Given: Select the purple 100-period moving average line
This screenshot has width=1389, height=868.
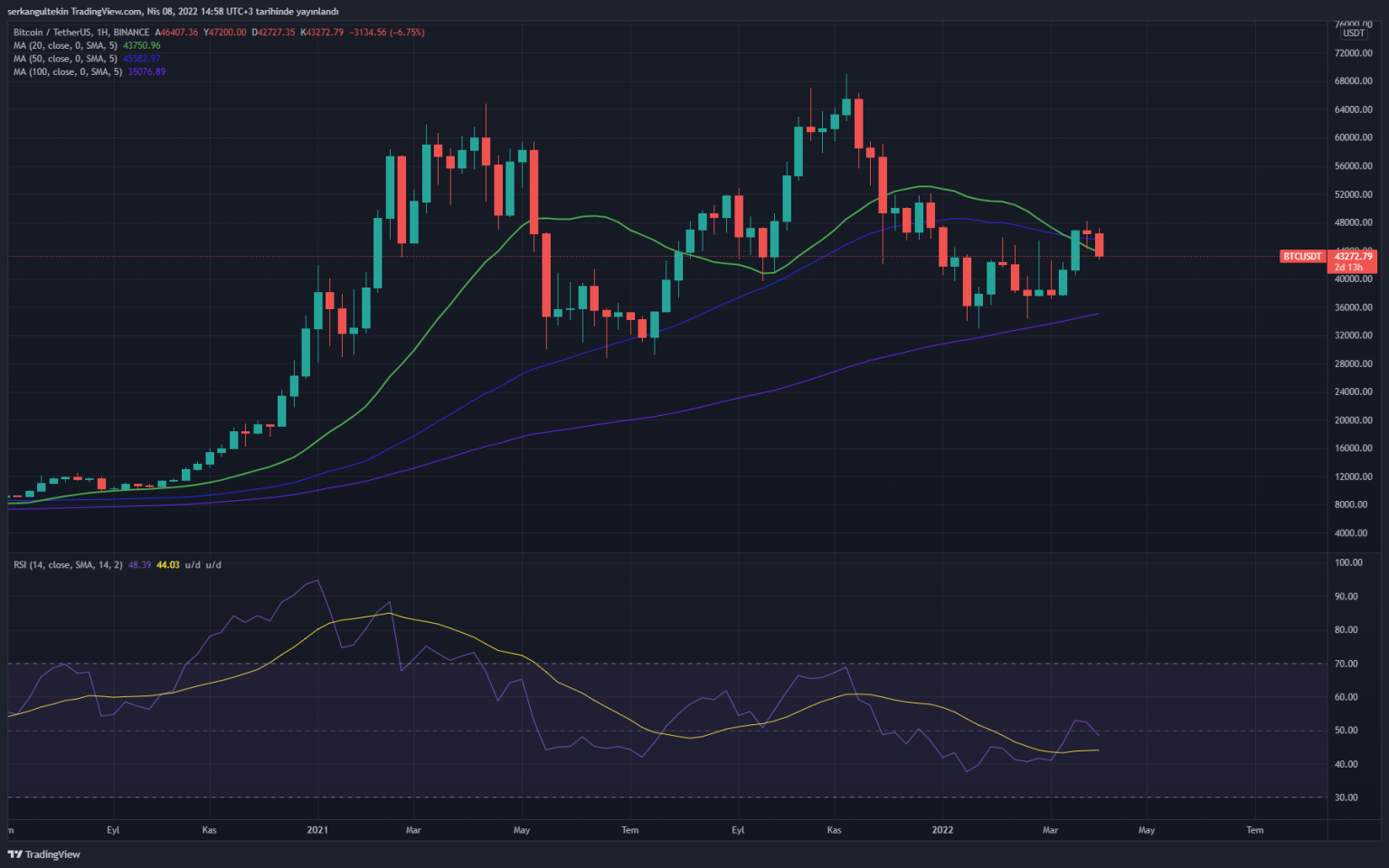Looking at the screenshot, I should 633,420.
